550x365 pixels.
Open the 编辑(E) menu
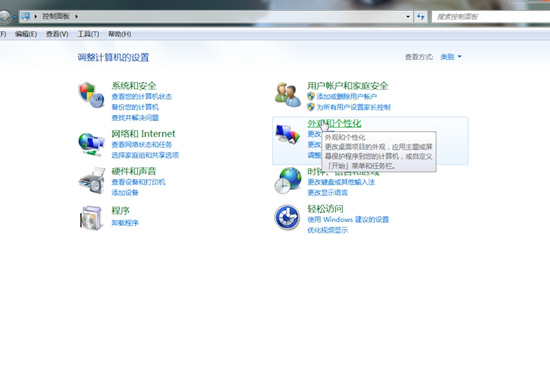26,34
